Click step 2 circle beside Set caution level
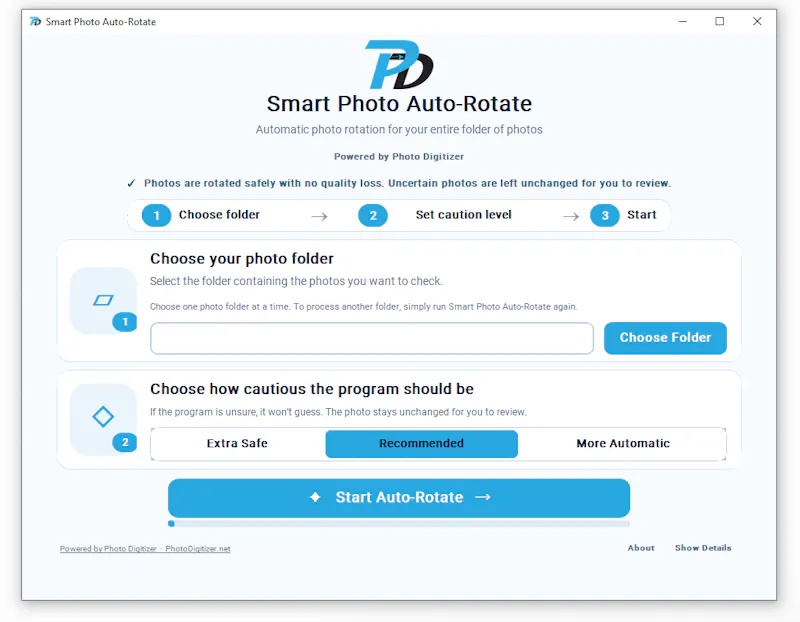Screen dimensions: 800x622 pyautogui.click(x=372, y=215)
